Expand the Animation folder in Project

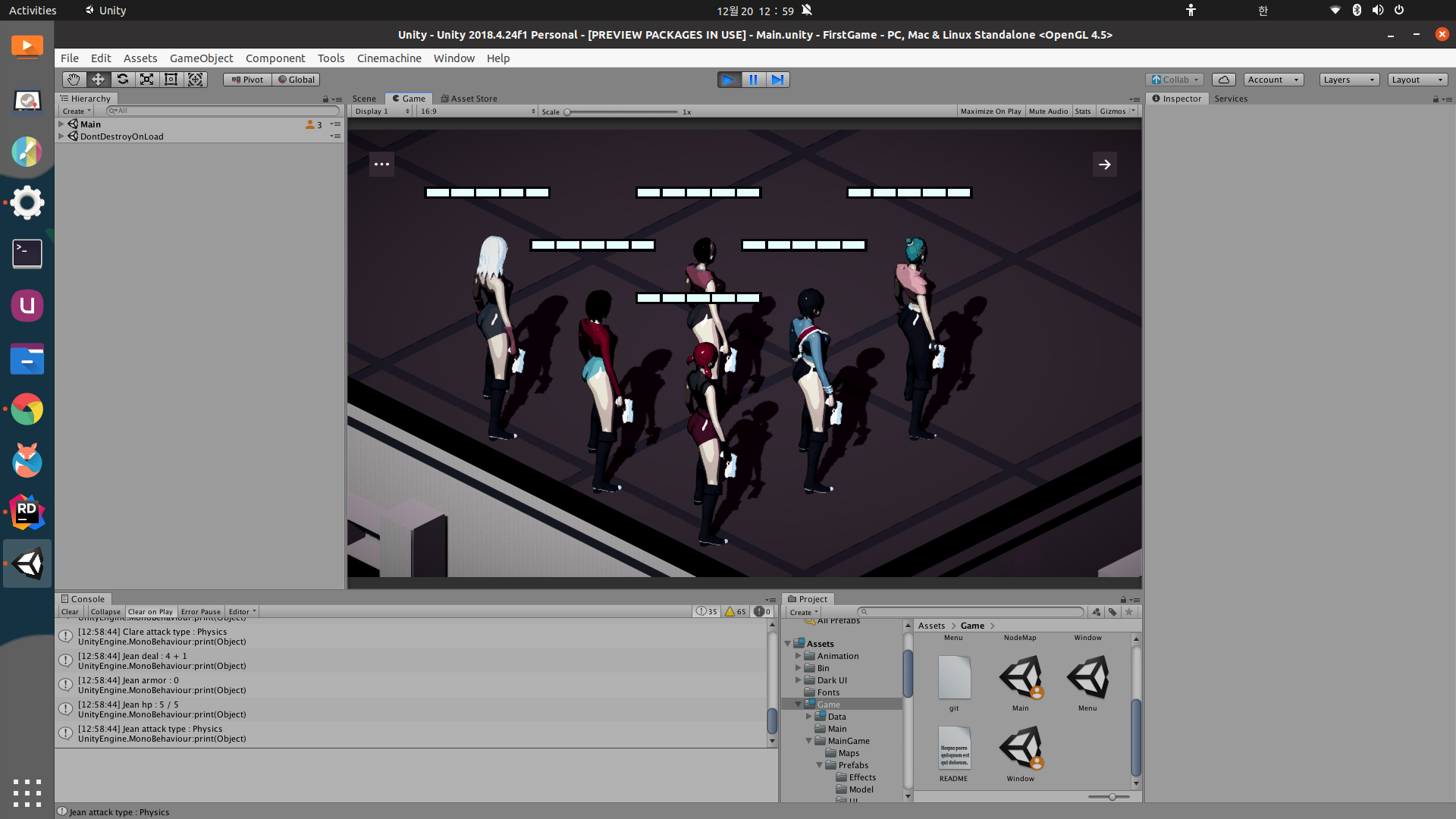(x=798, y=656)
